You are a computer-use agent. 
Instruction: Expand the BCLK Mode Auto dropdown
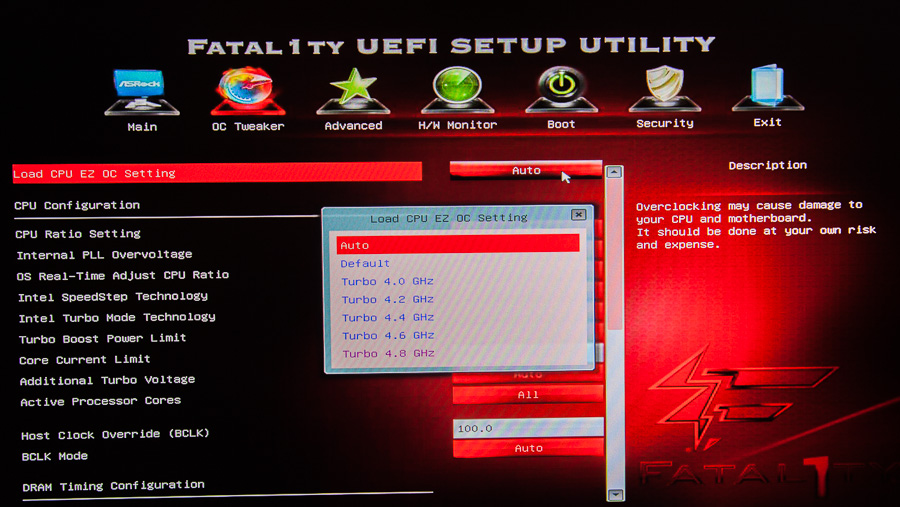(528, 449)
